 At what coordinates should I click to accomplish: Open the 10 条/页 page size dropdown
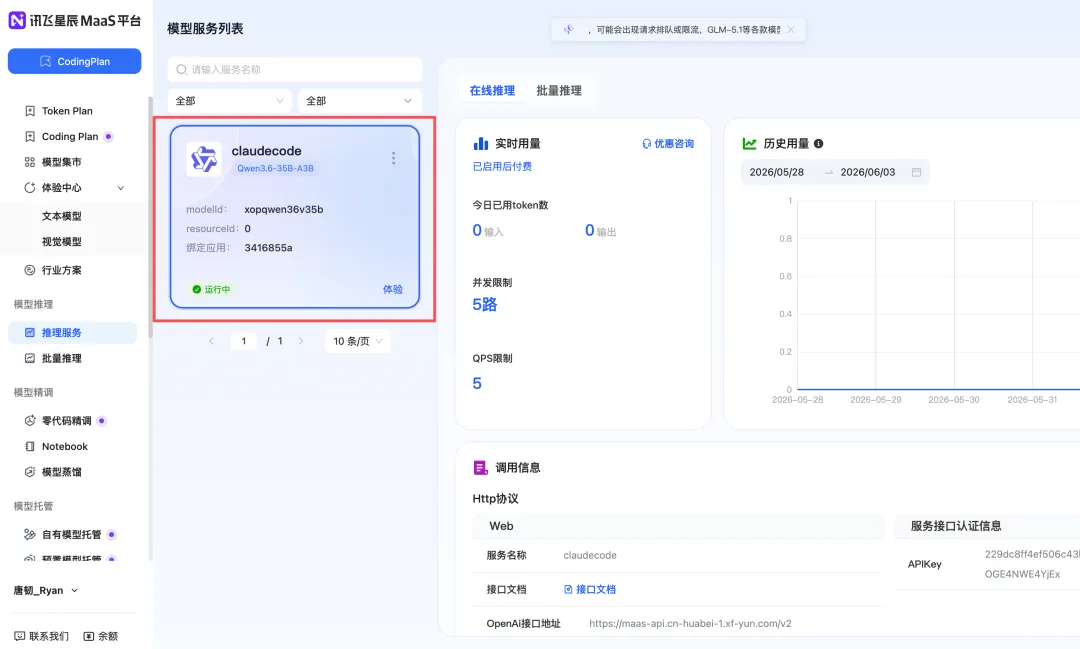pos(357,341)
